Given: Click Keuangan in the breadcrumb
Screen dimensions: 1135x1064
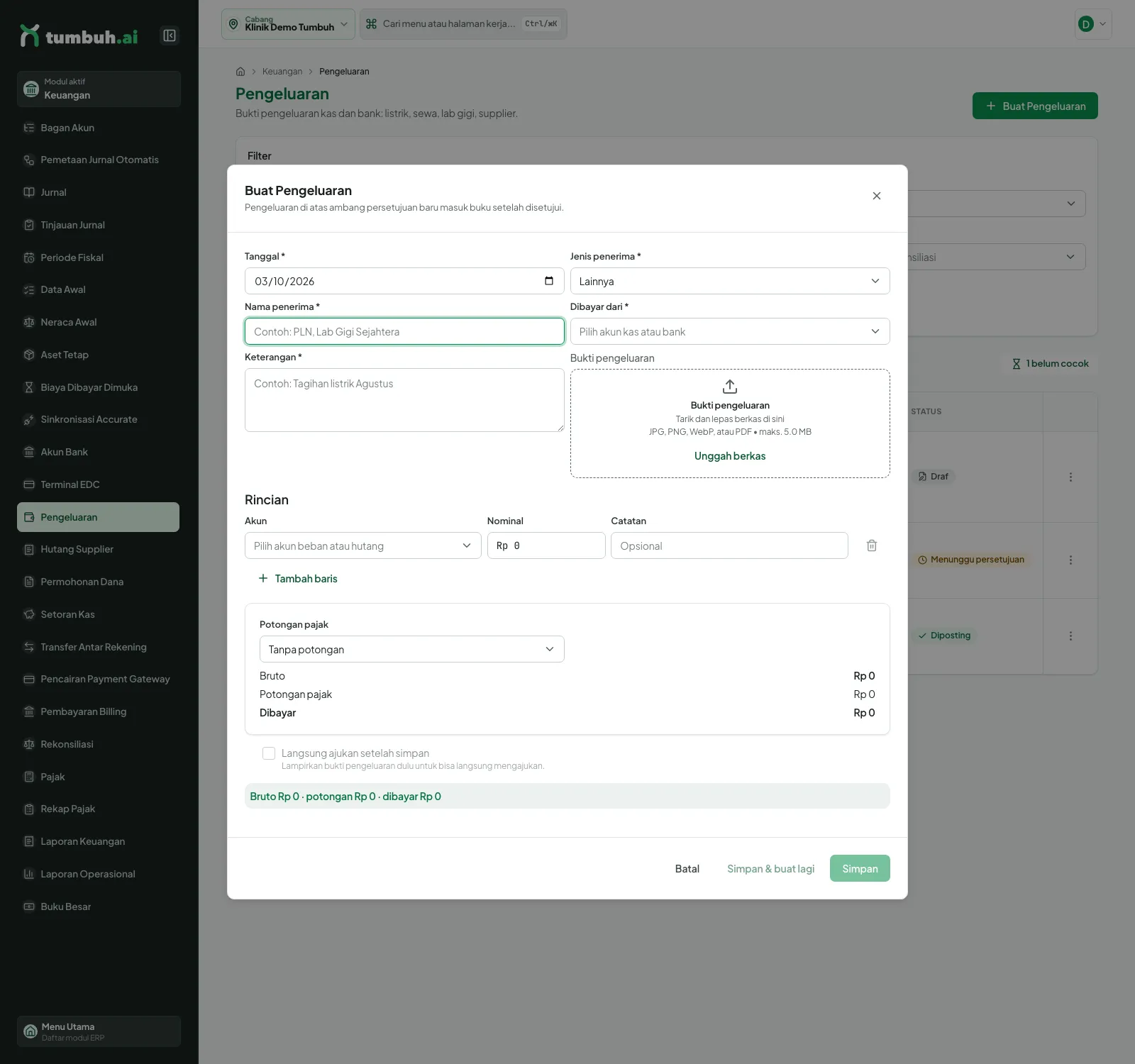Looking at the screenshot, I should (282, 72).
